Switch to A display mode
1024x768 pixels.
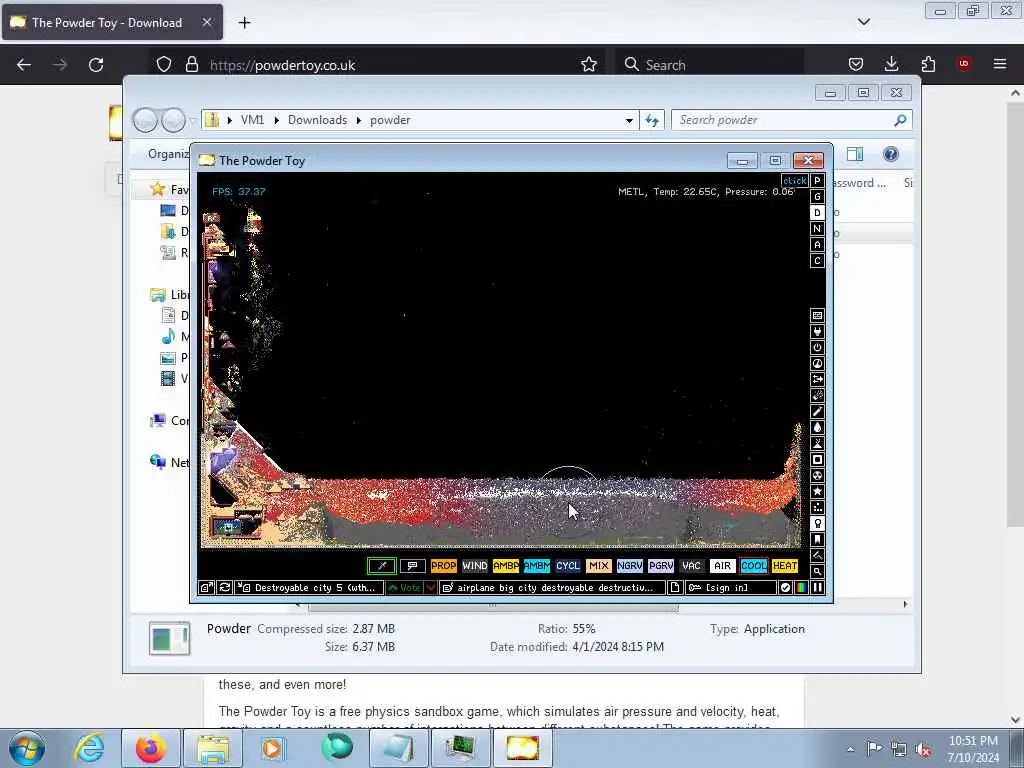point(817,245)
